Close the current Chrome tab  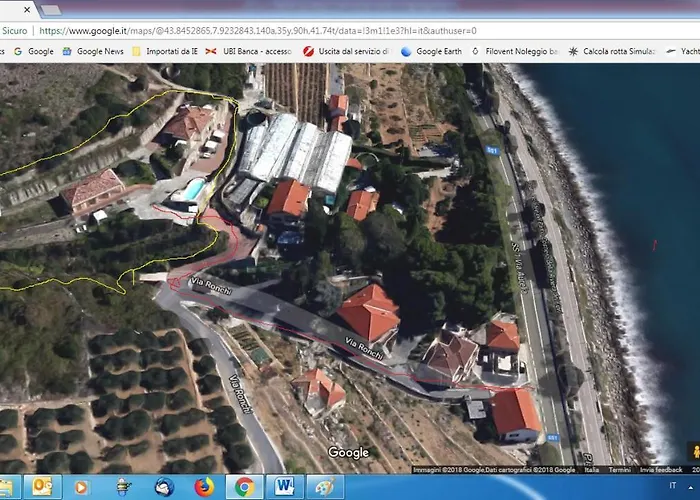[x=27, y=9]
